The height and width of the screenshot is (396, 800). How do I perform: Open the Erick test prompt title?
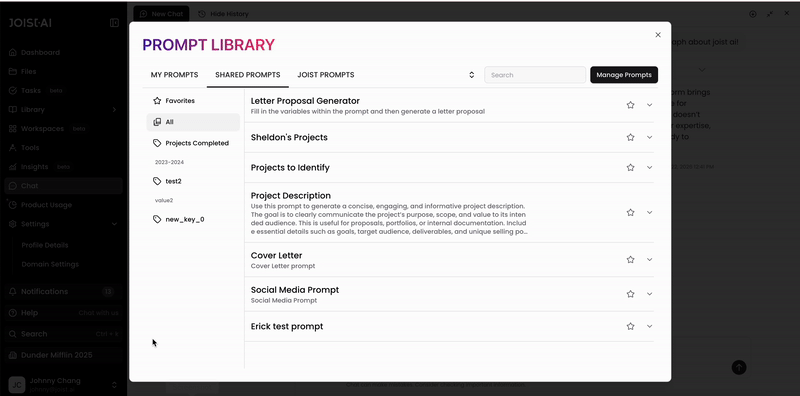[287, 327]
